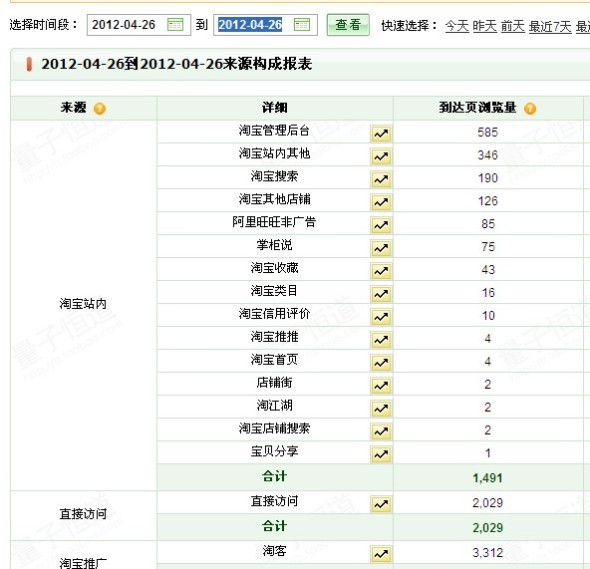The height and width of the screenshot is (569, 590).
Task: Show trend chart for 宝贝分享
Action: pyautogui.click(x=381, y=455)
